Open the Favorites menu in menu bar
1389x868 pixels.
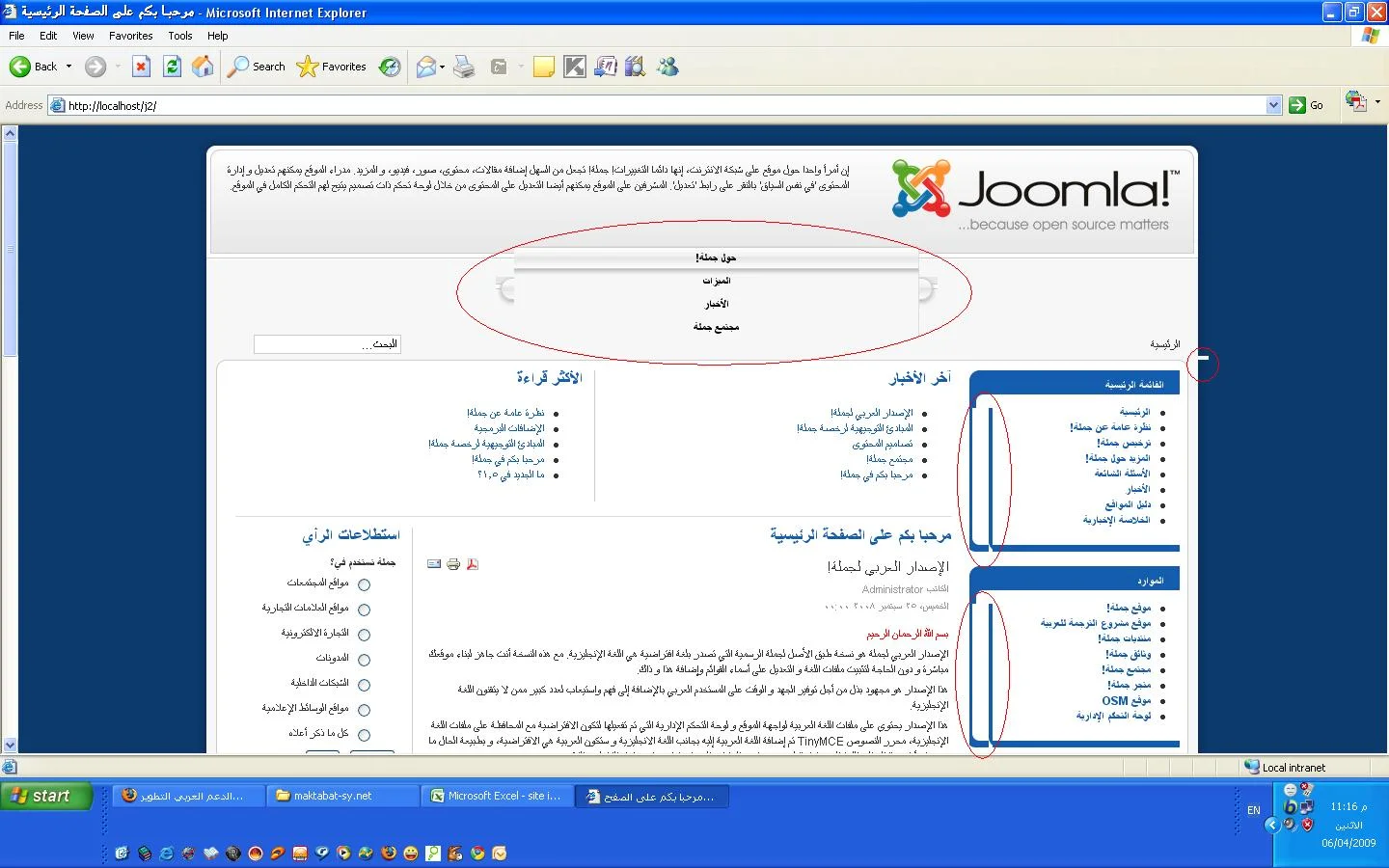click(x=130, y=36)
